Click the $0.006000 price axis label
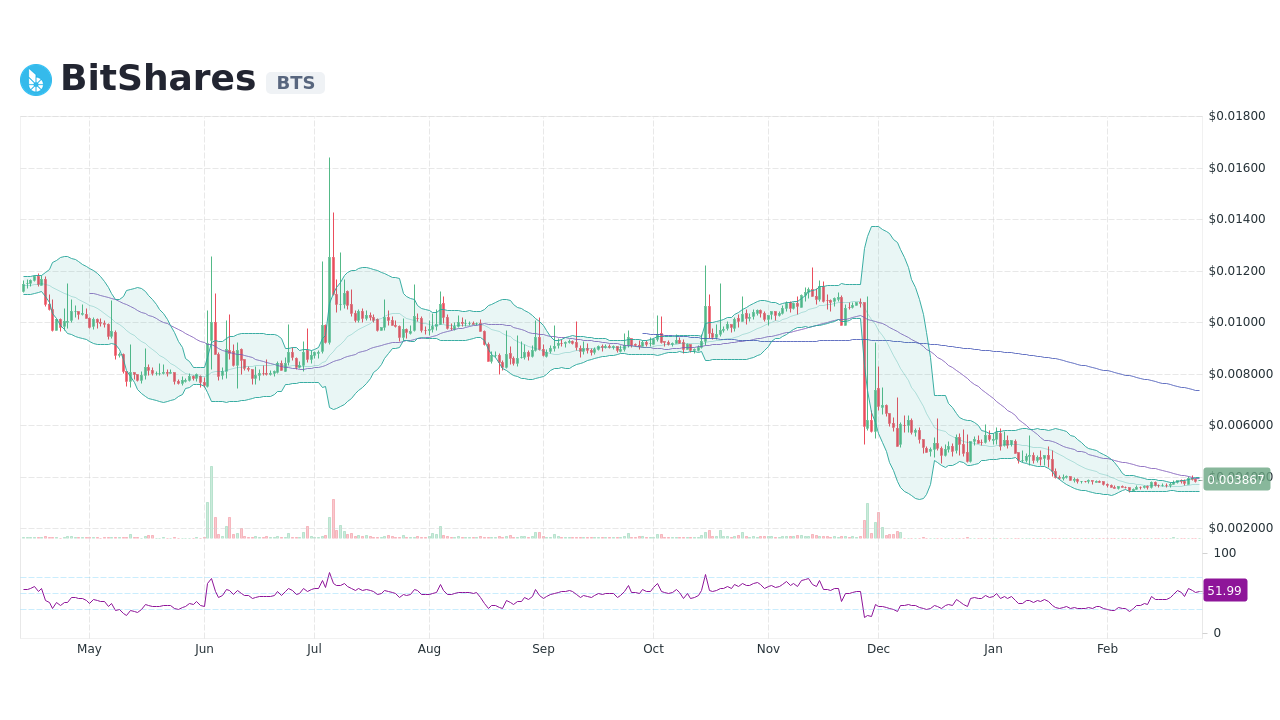 [1241, 425]
